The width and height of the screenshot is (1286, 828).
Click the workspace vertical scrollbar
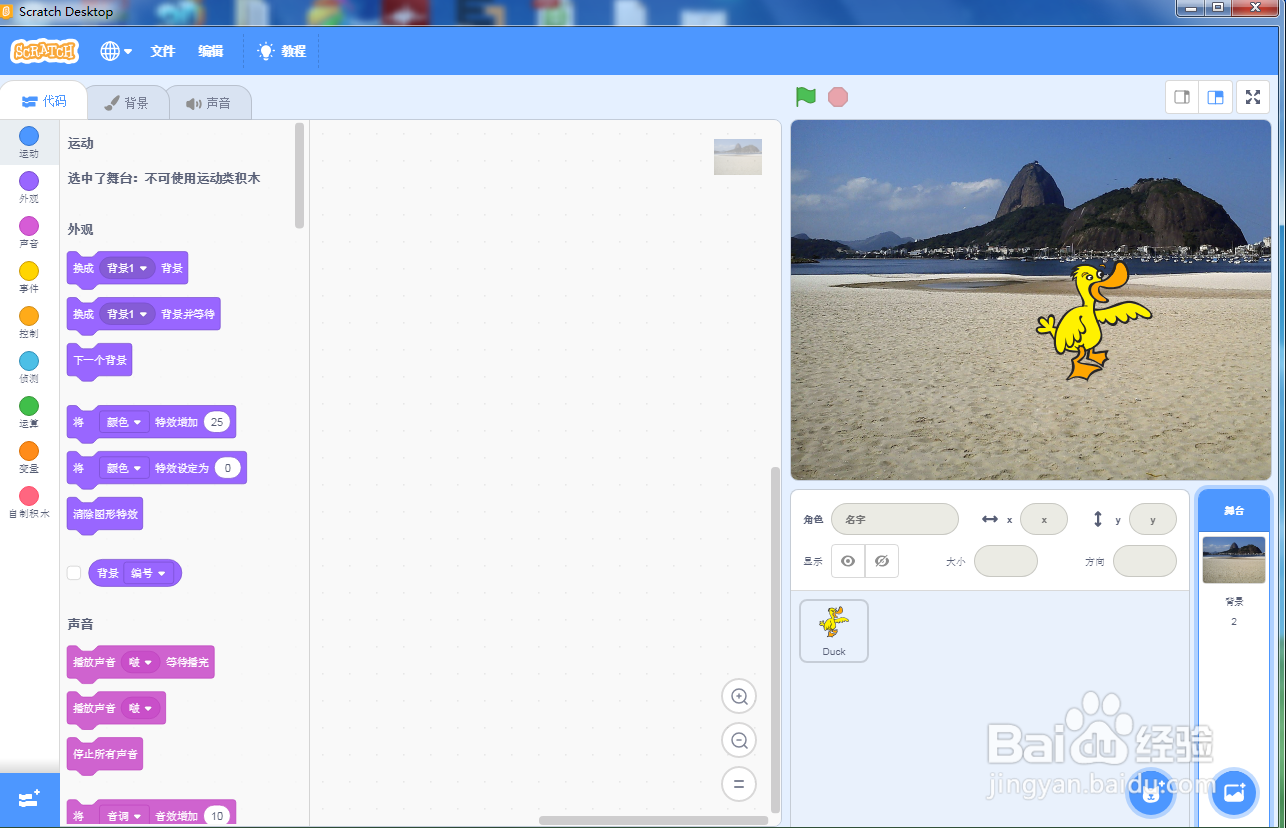point(775,640)
